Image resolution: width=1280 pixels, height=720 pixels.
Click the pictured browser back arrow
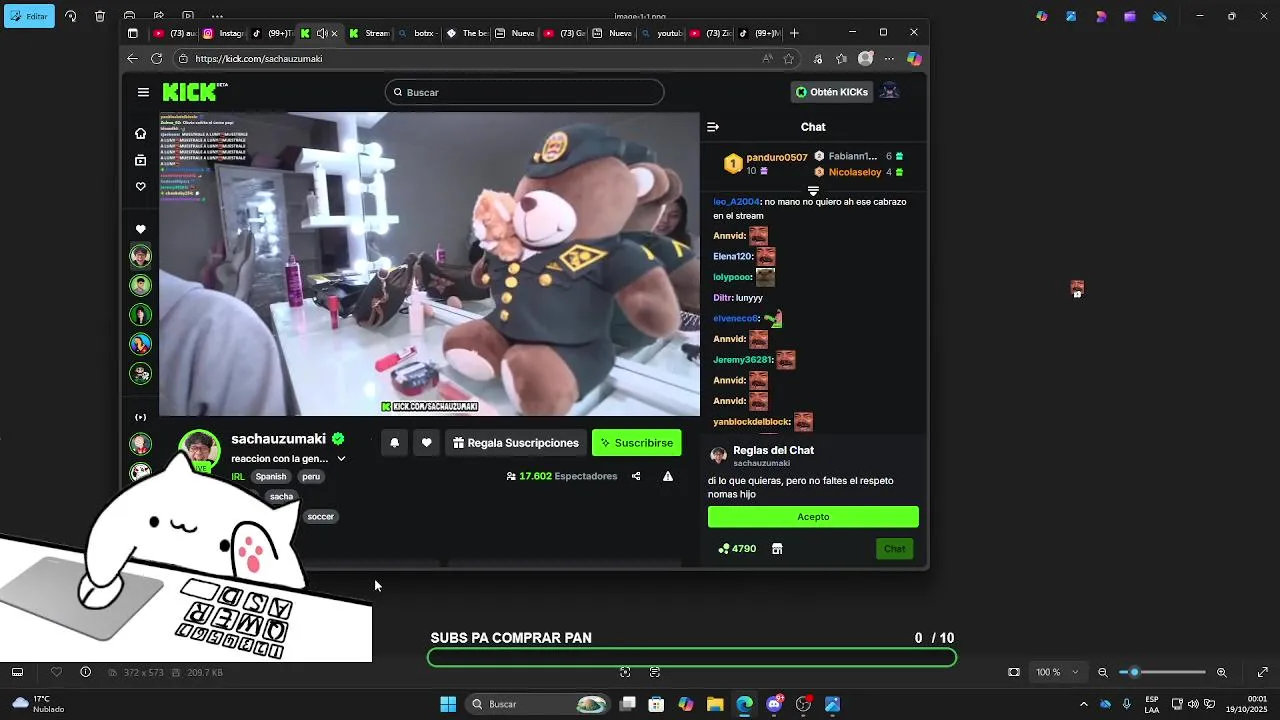click(132, 59)
